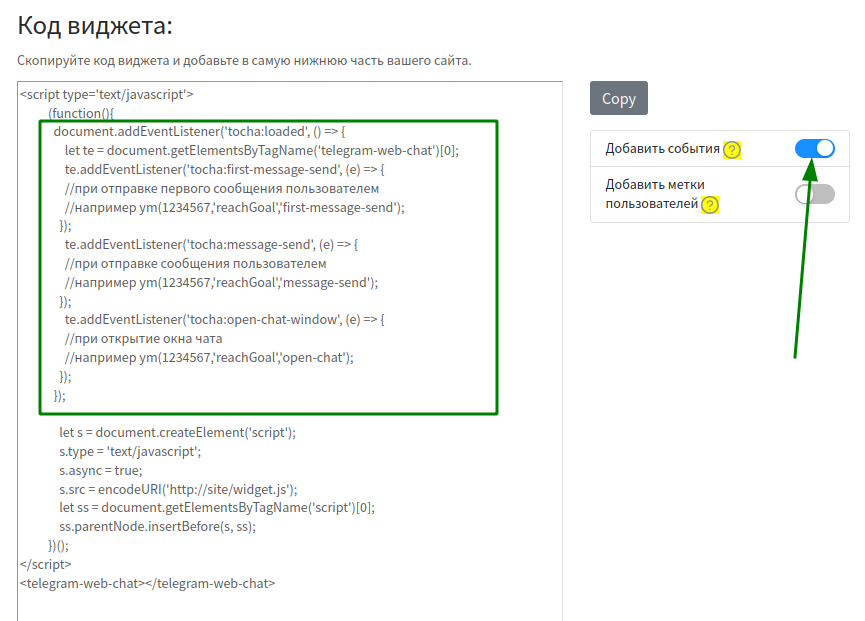This screenshot has width=865, height=621.
Task: Click the 'tocha:open-chat-window' listener line
Action: [224, 320]
